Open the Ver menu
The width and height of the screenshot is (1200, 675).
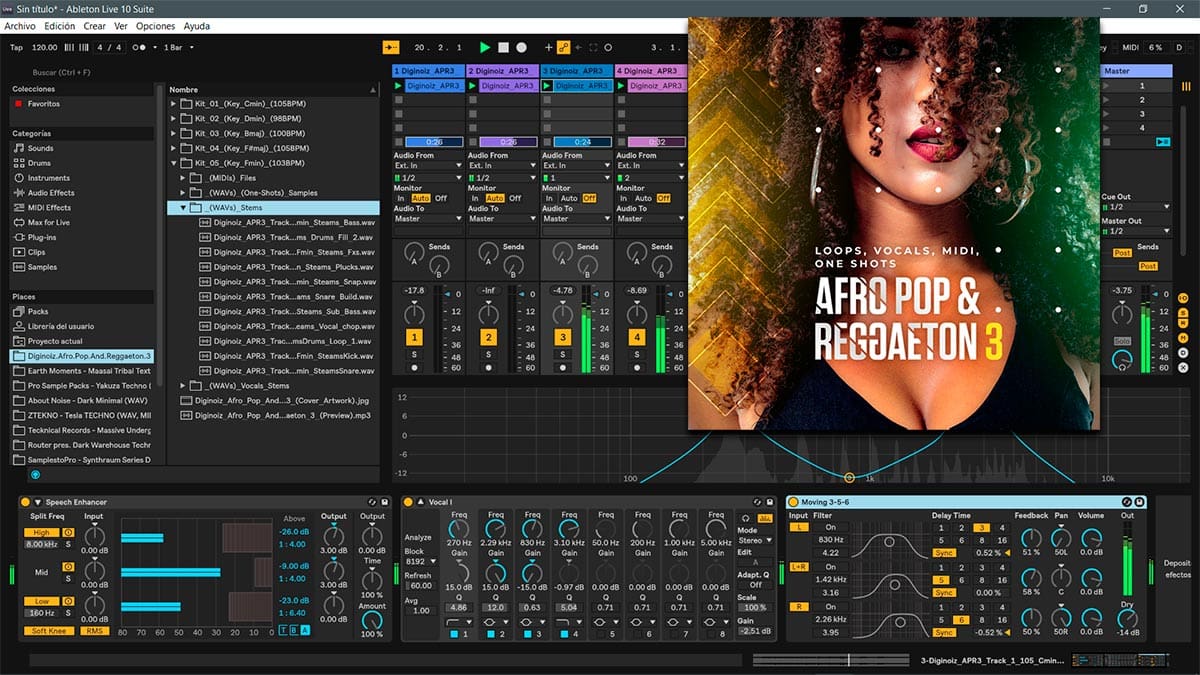[120, 26]
